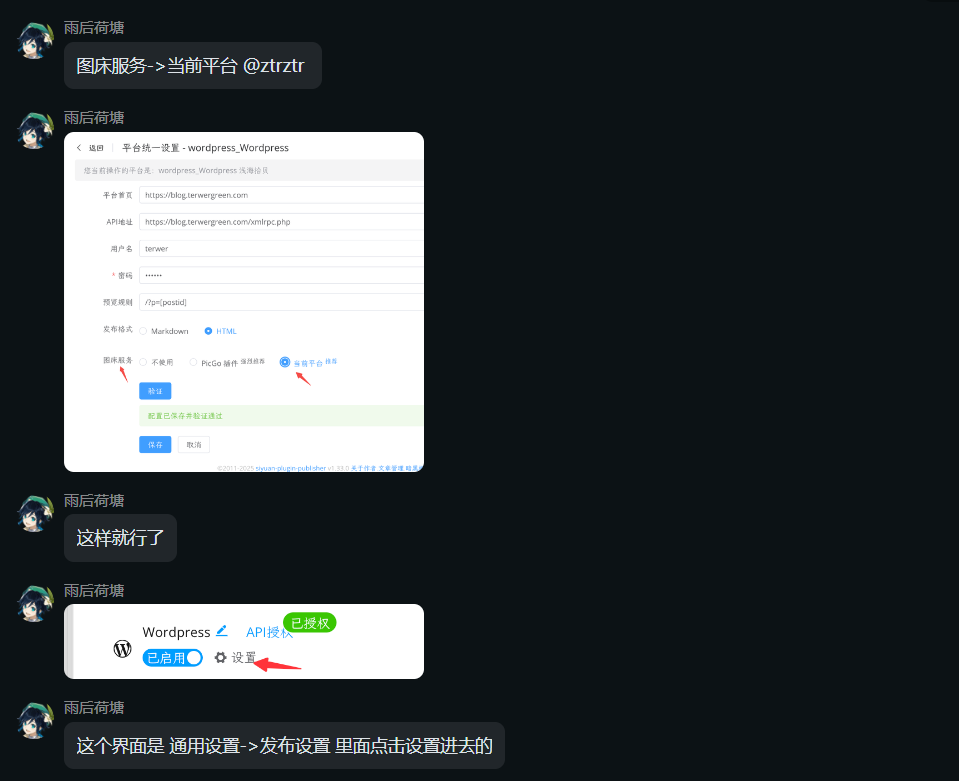
Task: Click the 取消 button
Action: tap(193, 444)
